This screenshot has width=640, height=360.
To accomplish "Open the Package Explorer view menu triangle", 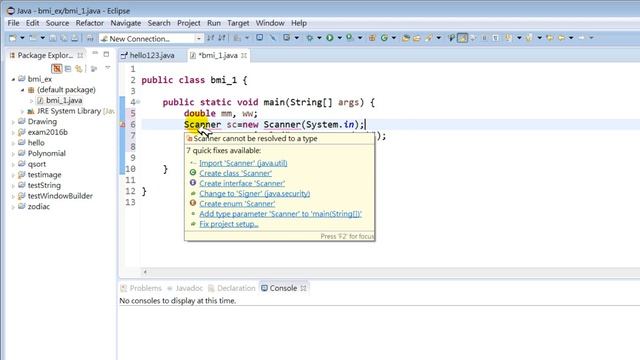I will [x=108, y=68].
